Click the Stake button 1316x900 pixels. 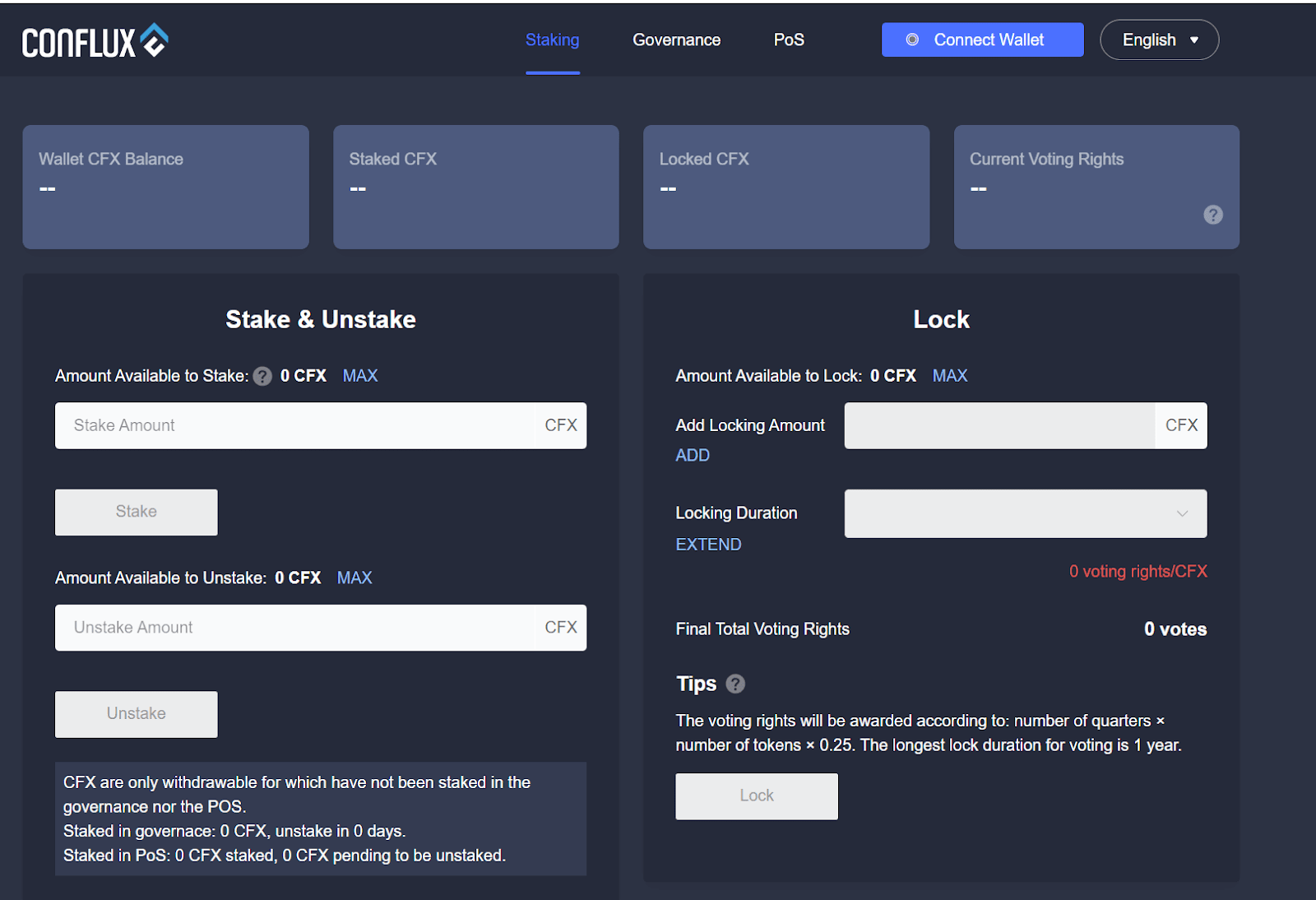click(x=137, y=512)
